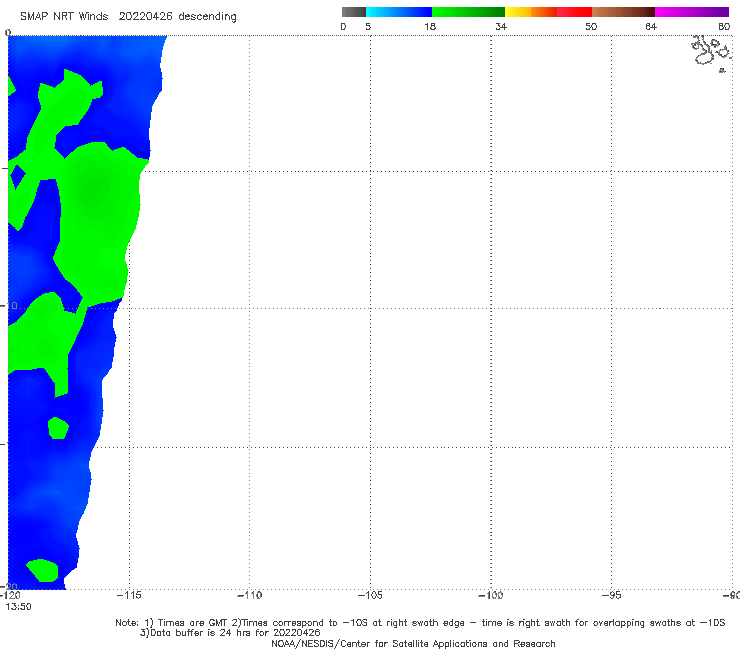This screenshot has height=650, width=740.
Task: Click the color scale label '64'
Action: (x=651, y=26)
